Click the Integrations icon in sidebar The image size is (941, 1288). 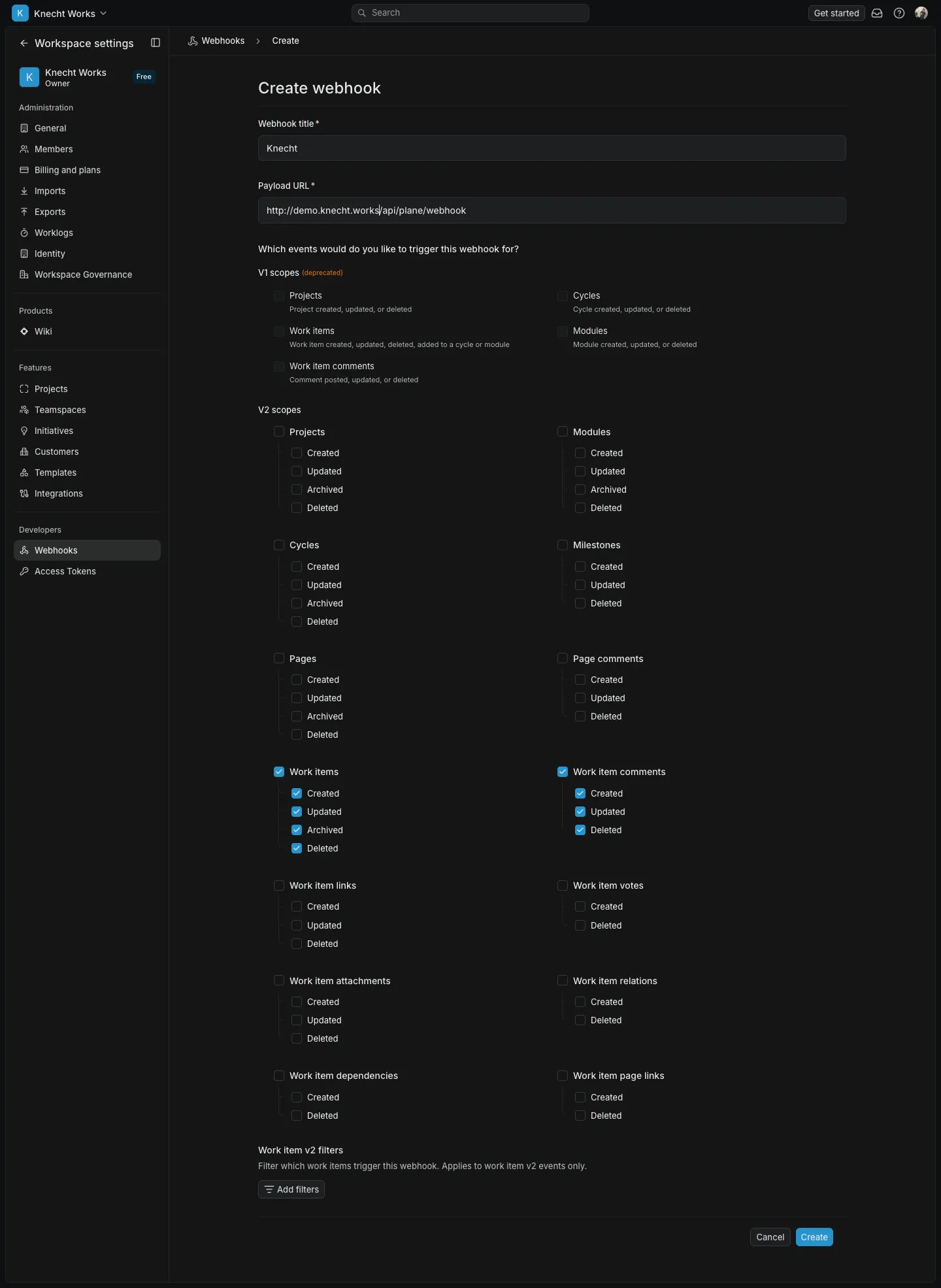(24, 493)
